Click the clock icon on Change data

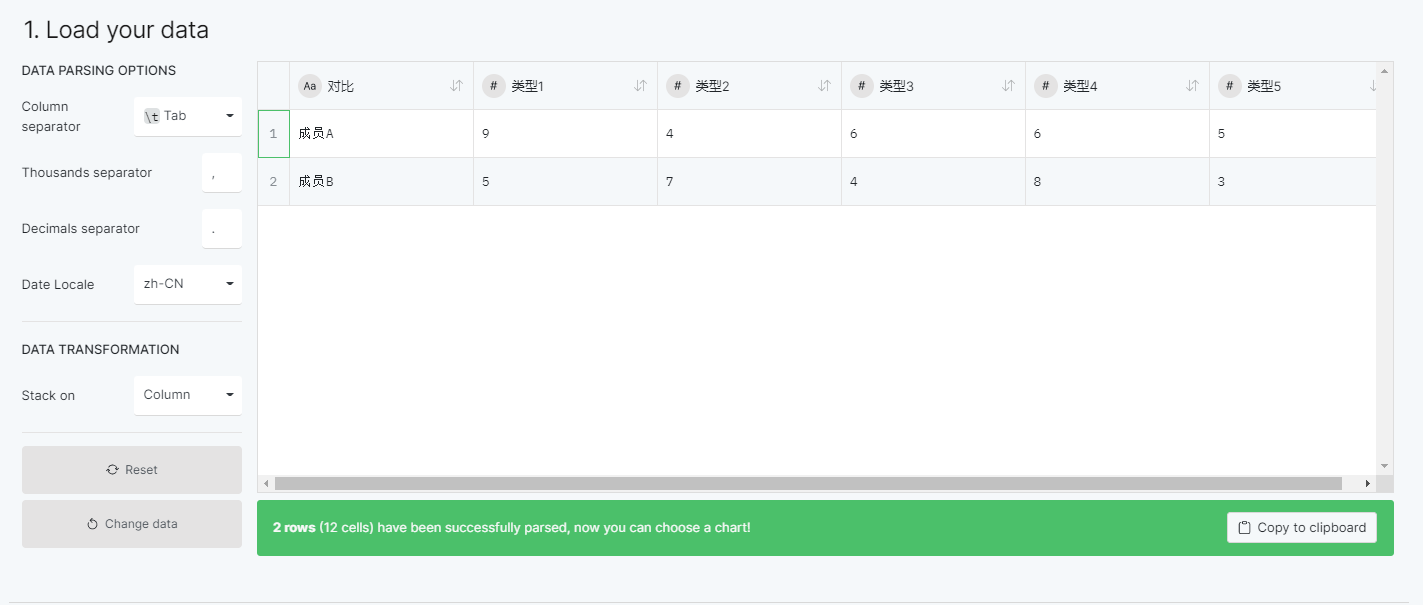93,523
